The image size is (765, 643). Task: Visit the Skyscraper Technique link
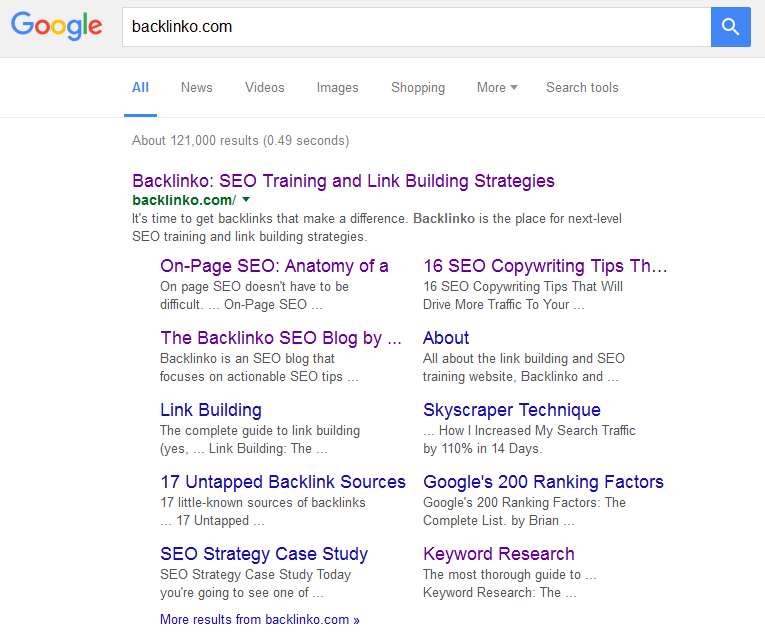click(x=512, y=410)
